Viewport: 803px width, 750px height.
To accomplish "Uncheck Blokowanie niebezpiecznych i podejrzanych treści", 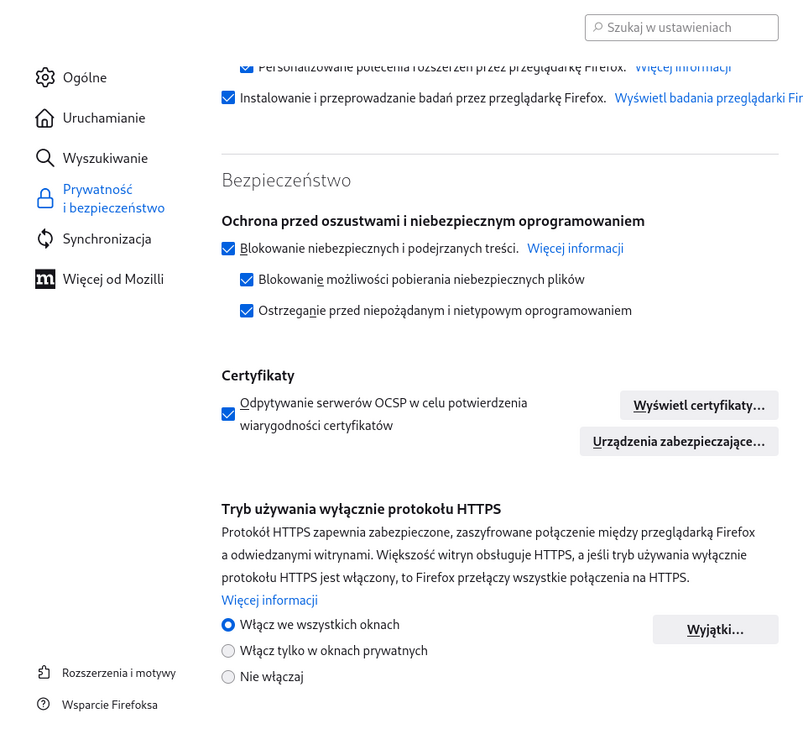I will [x=229, y=249].
